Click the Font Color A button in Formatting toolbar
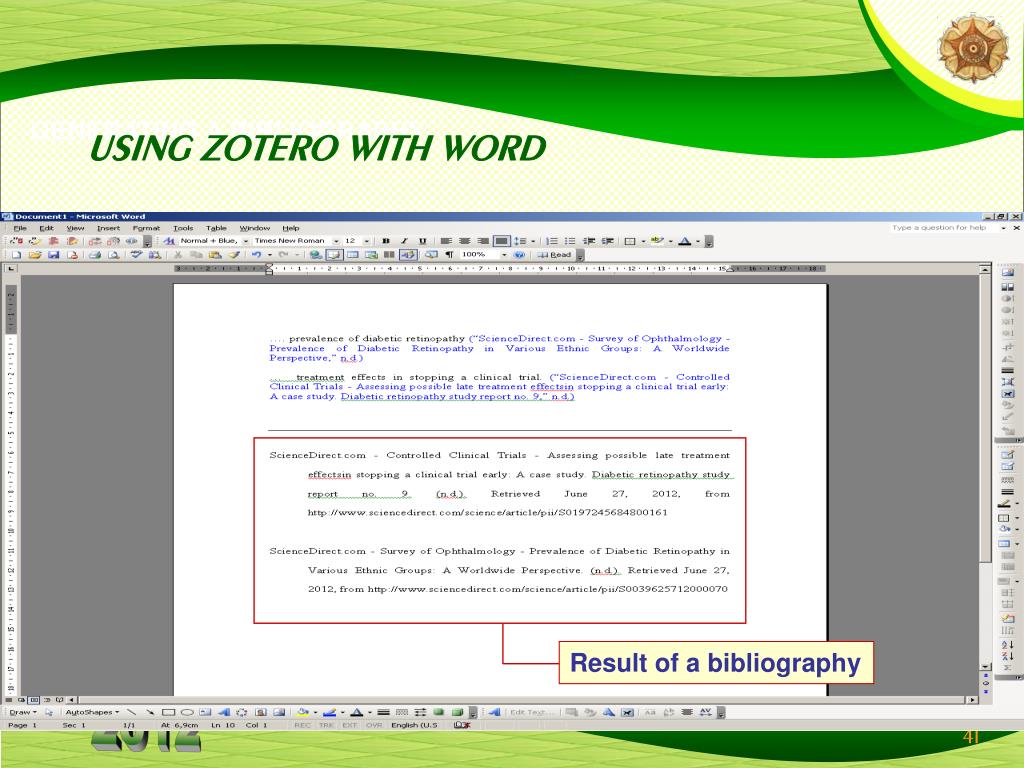 coord(684,241)
